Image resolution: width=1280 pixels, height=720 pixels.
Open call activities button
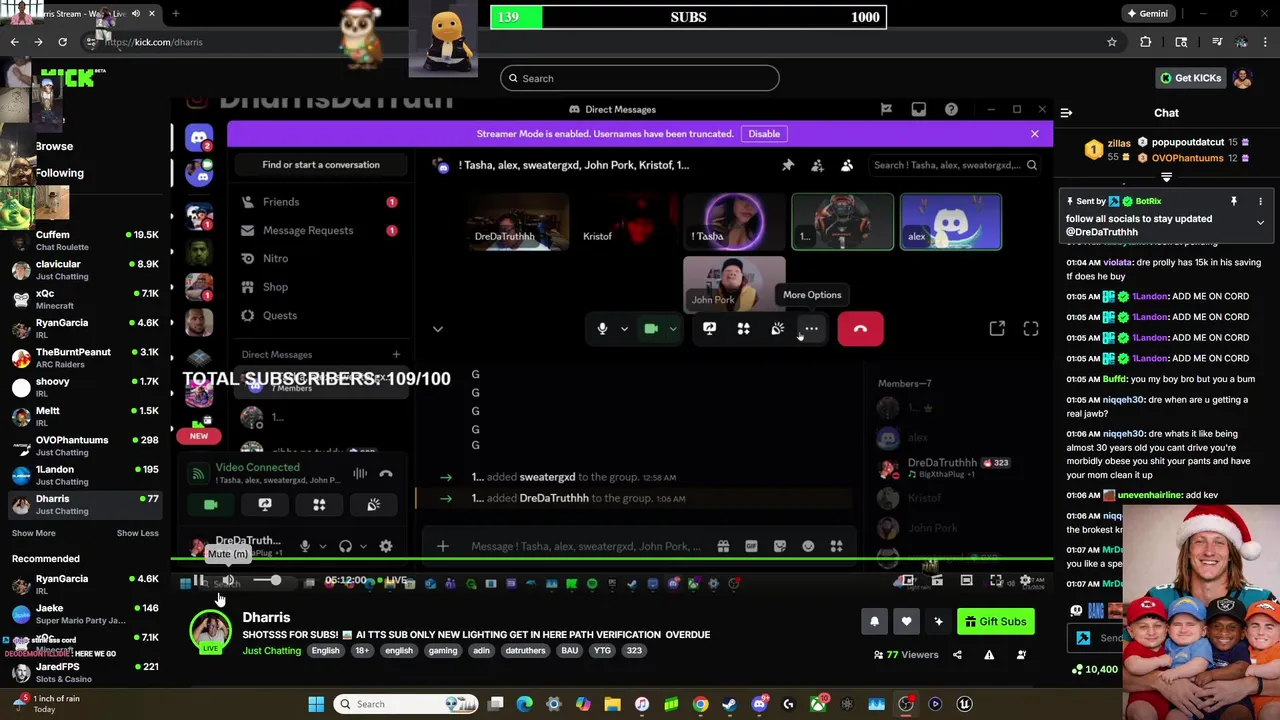coord(743,329)
